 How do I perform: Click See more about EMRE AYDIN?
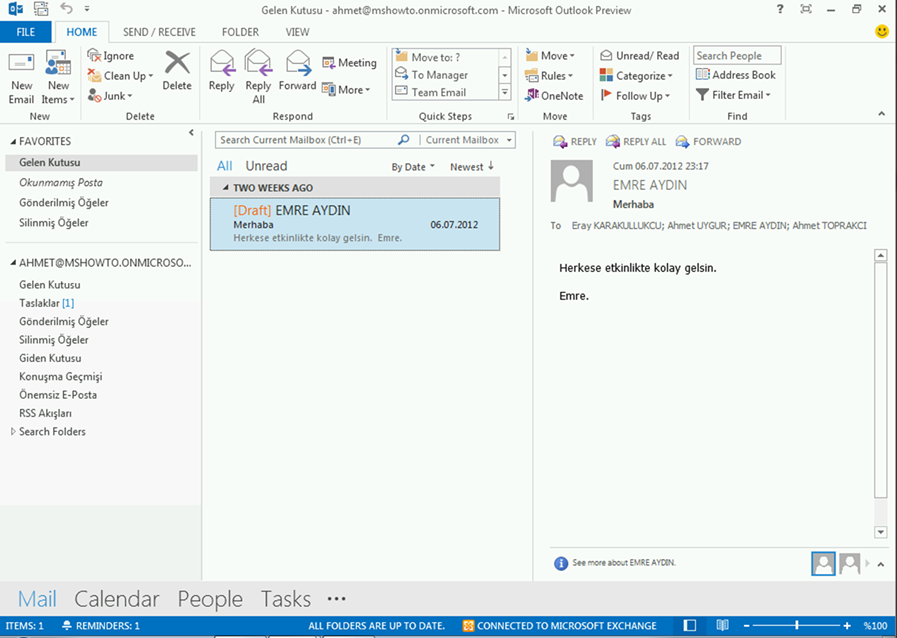(x=624, y=562)
